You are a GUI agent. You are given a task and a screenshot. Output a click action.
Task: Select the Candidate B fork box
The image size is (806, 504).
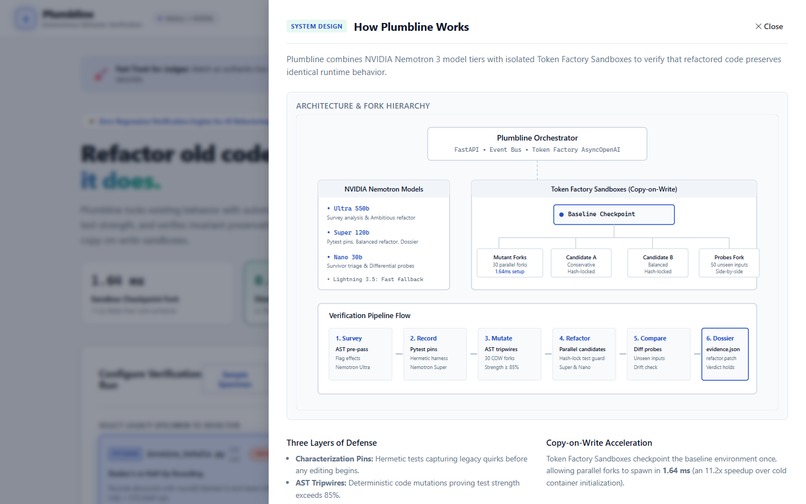657,263
